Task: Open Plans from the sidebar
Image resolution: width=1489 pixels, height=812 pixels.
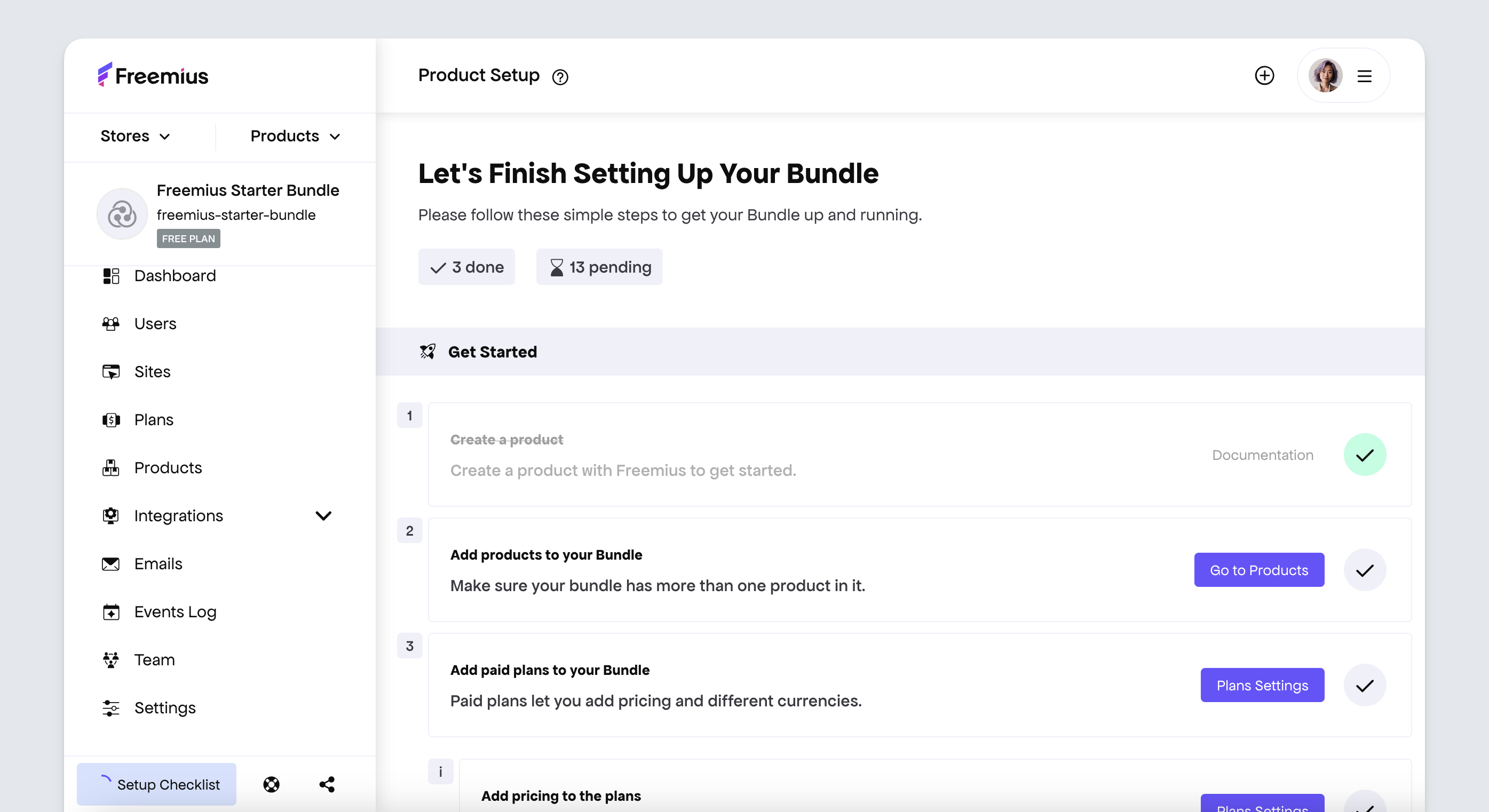Action: point(153,419)
